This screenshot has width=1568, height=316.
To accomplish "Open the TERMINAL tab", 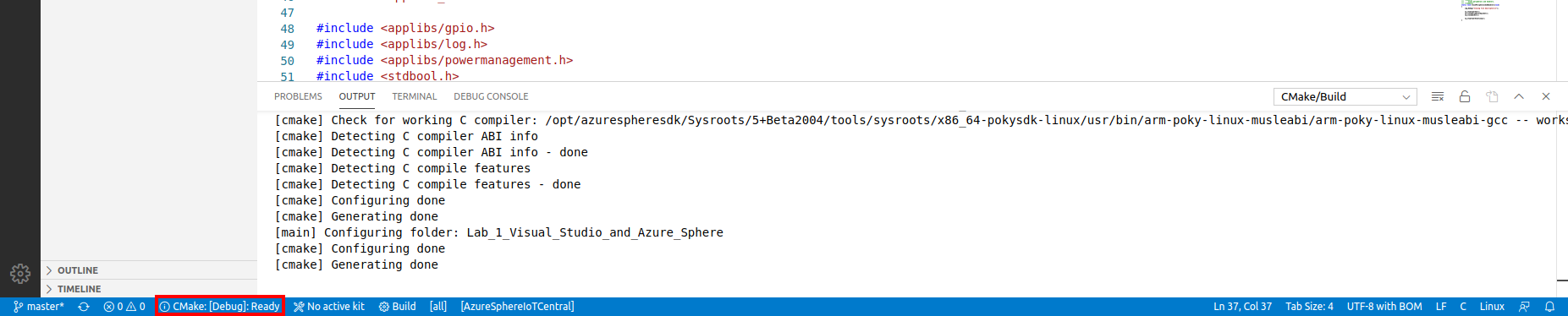I will (x=415, y=96).
